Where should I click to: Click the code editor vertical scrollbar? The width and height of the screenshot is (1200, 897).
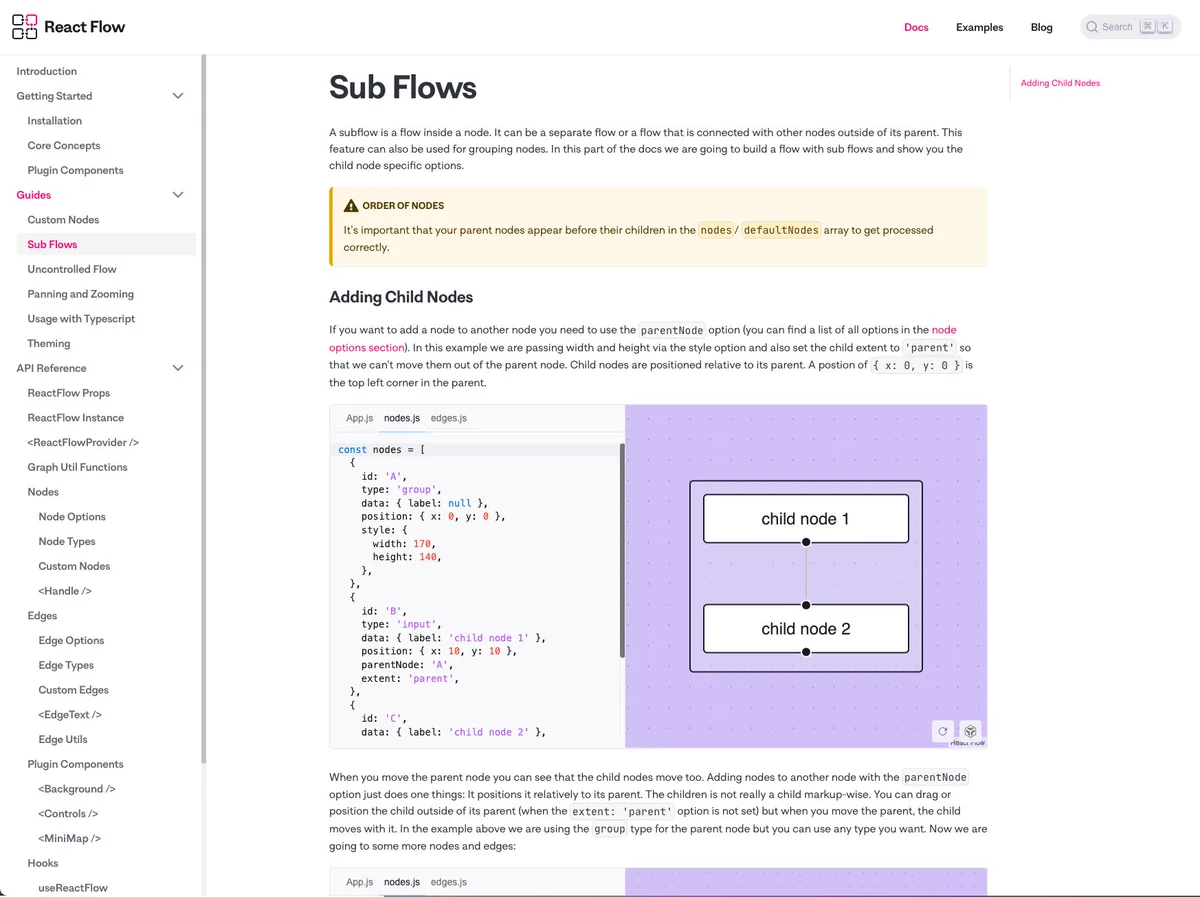(622, 552)
